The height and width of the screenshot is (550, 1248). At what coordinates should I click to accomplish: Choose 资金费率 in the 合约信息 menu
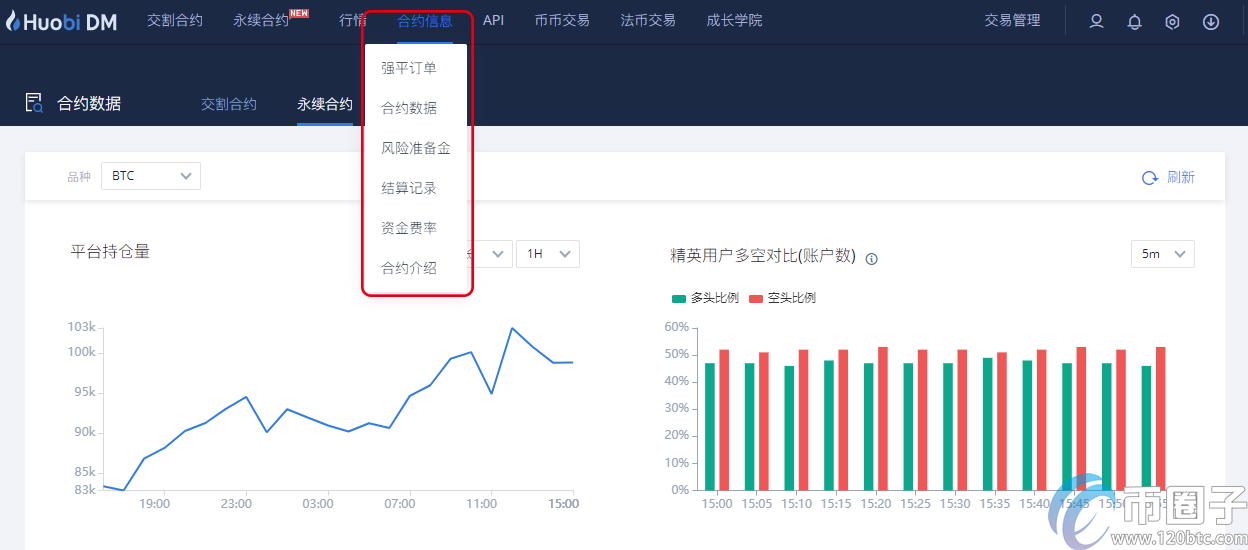point(409,228)
